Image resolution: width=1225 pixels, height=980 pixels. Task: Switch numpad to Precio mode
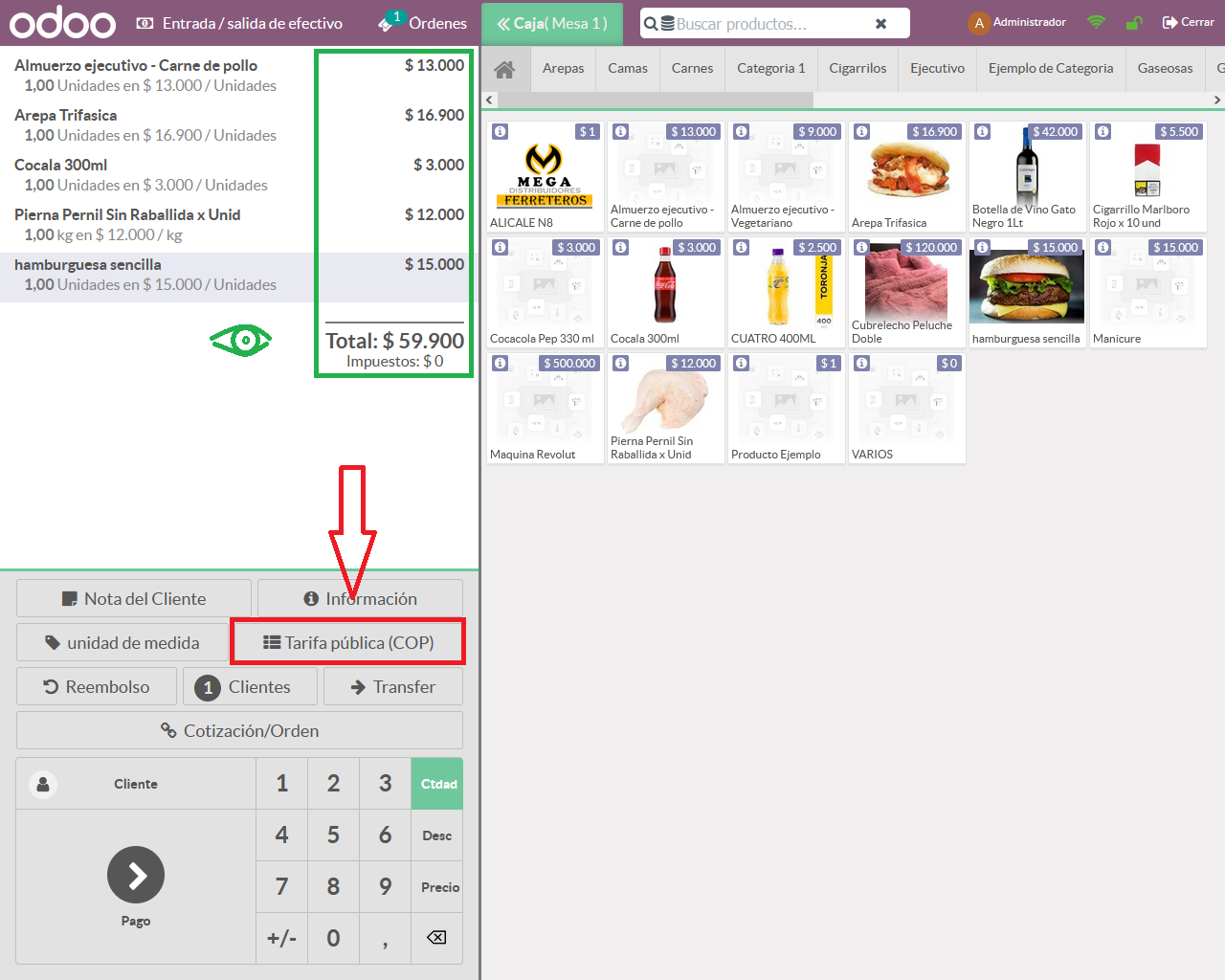click(x=439, y=887)
